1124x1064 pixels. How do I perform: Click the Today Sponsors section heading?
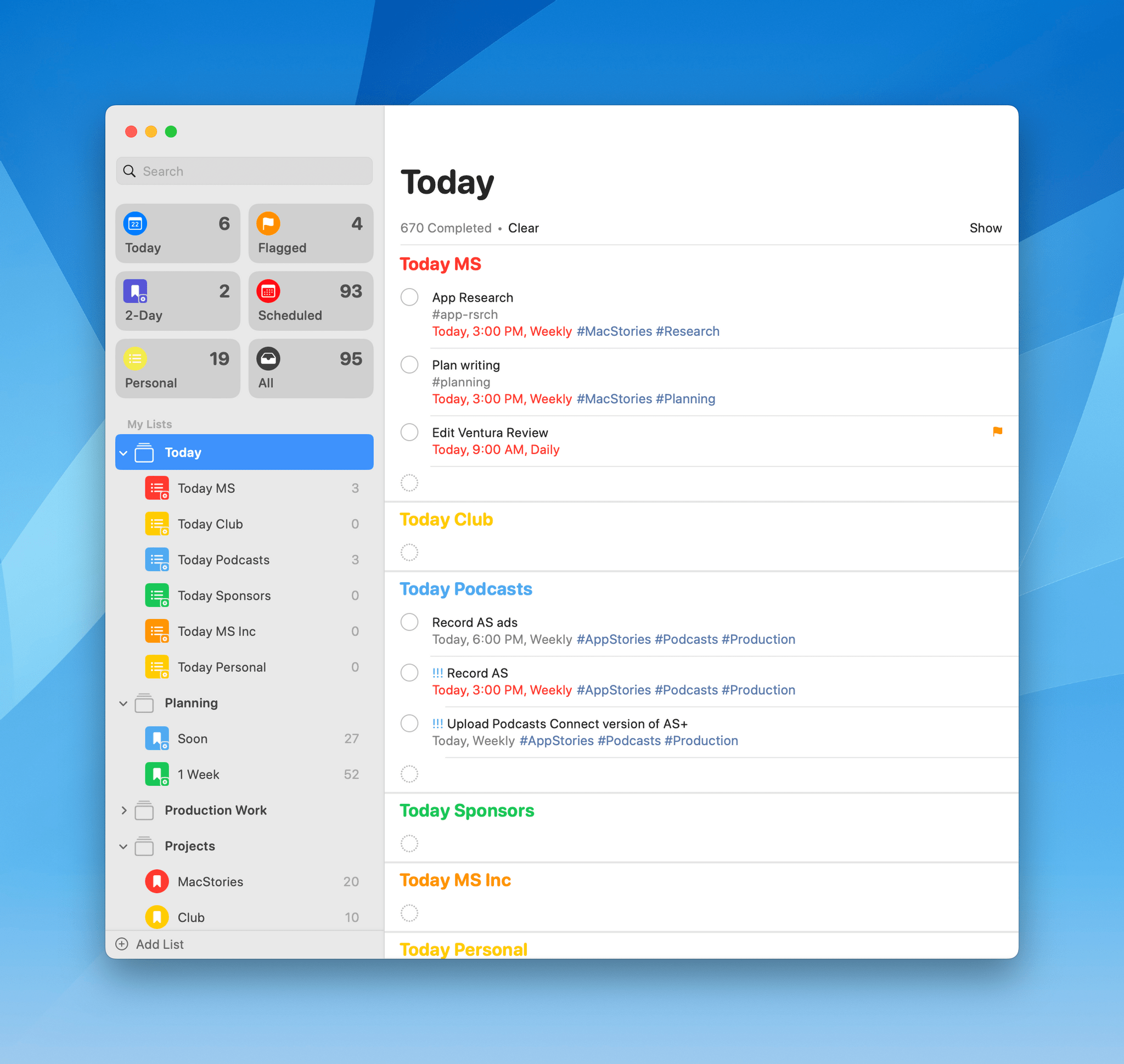click(467, 810)
